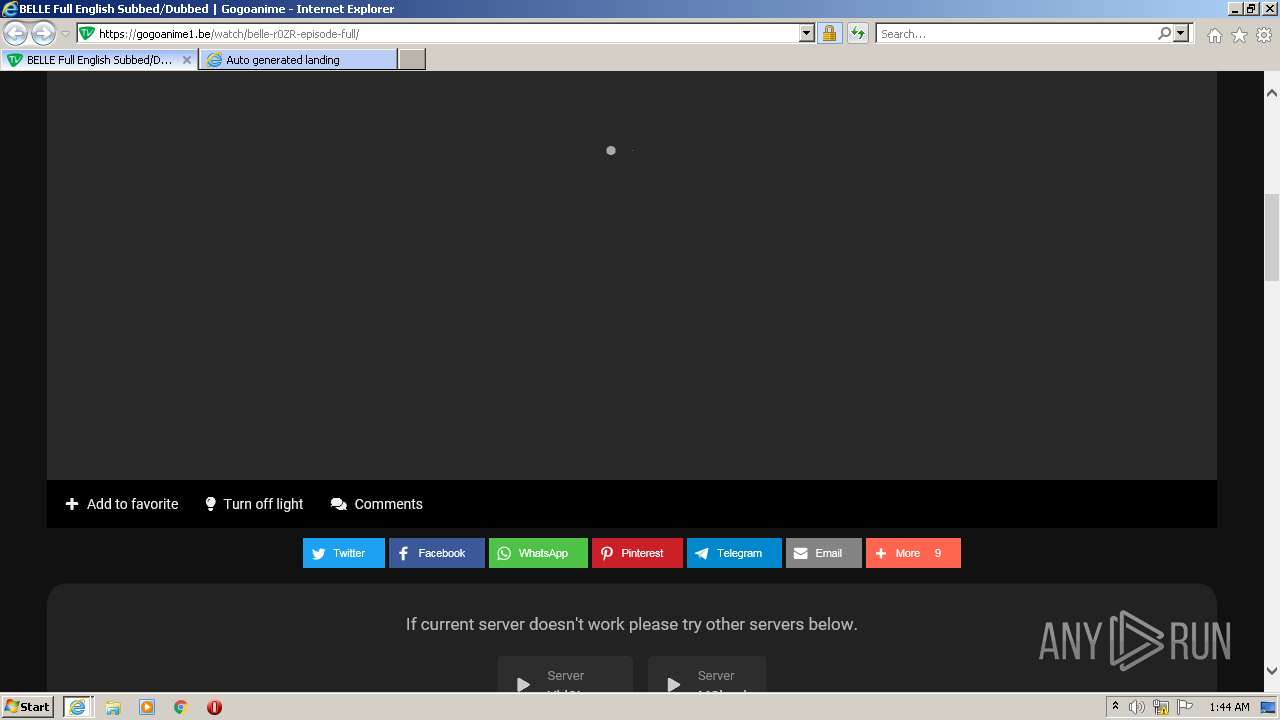1280x720 pixels.
Task: Click the lightbulb icon
Action: pyautogui.click(x=210, y=504)
